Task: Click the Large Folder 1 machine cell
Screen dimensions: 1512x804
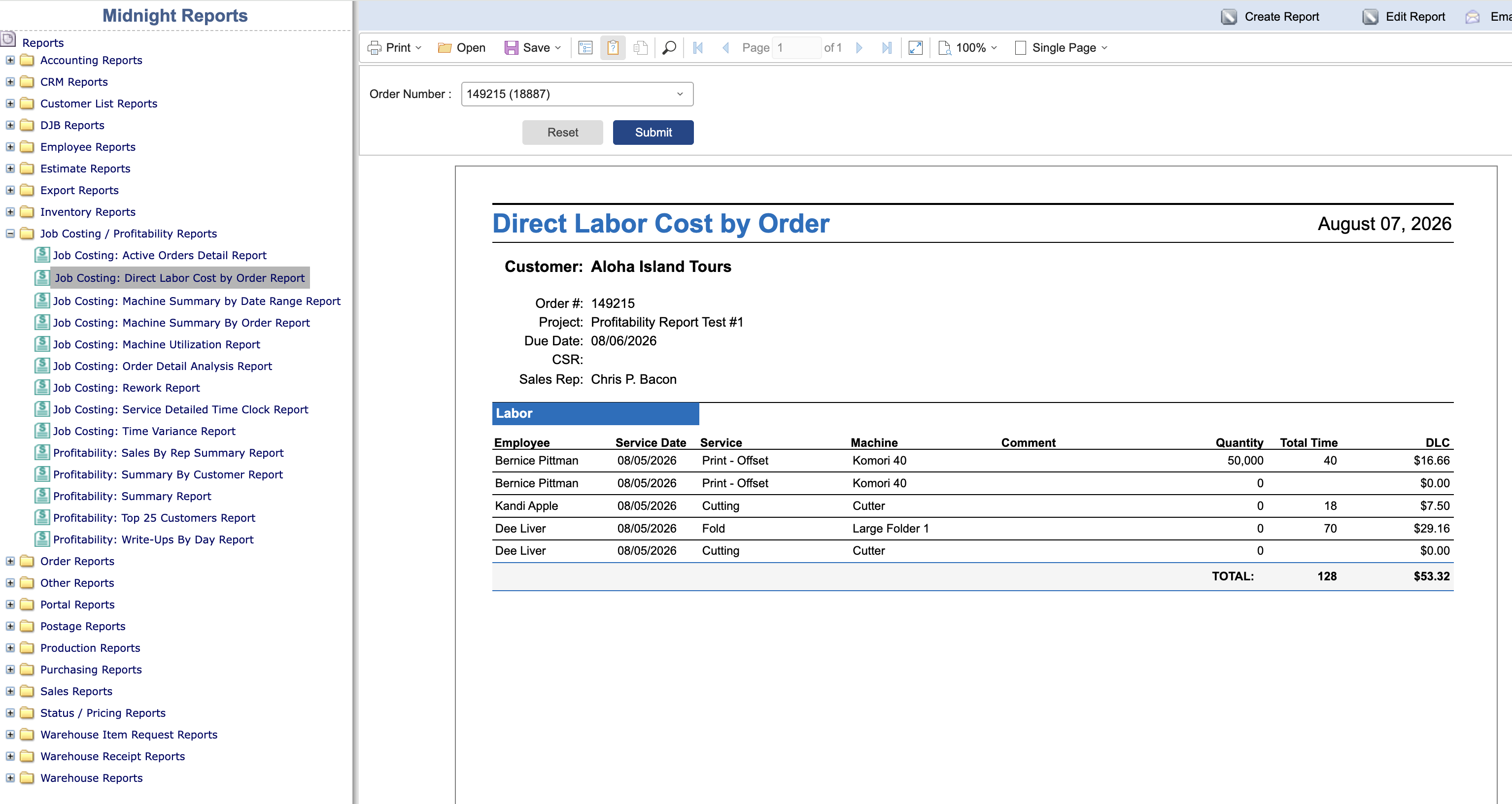Action: [x=891, y=528]
